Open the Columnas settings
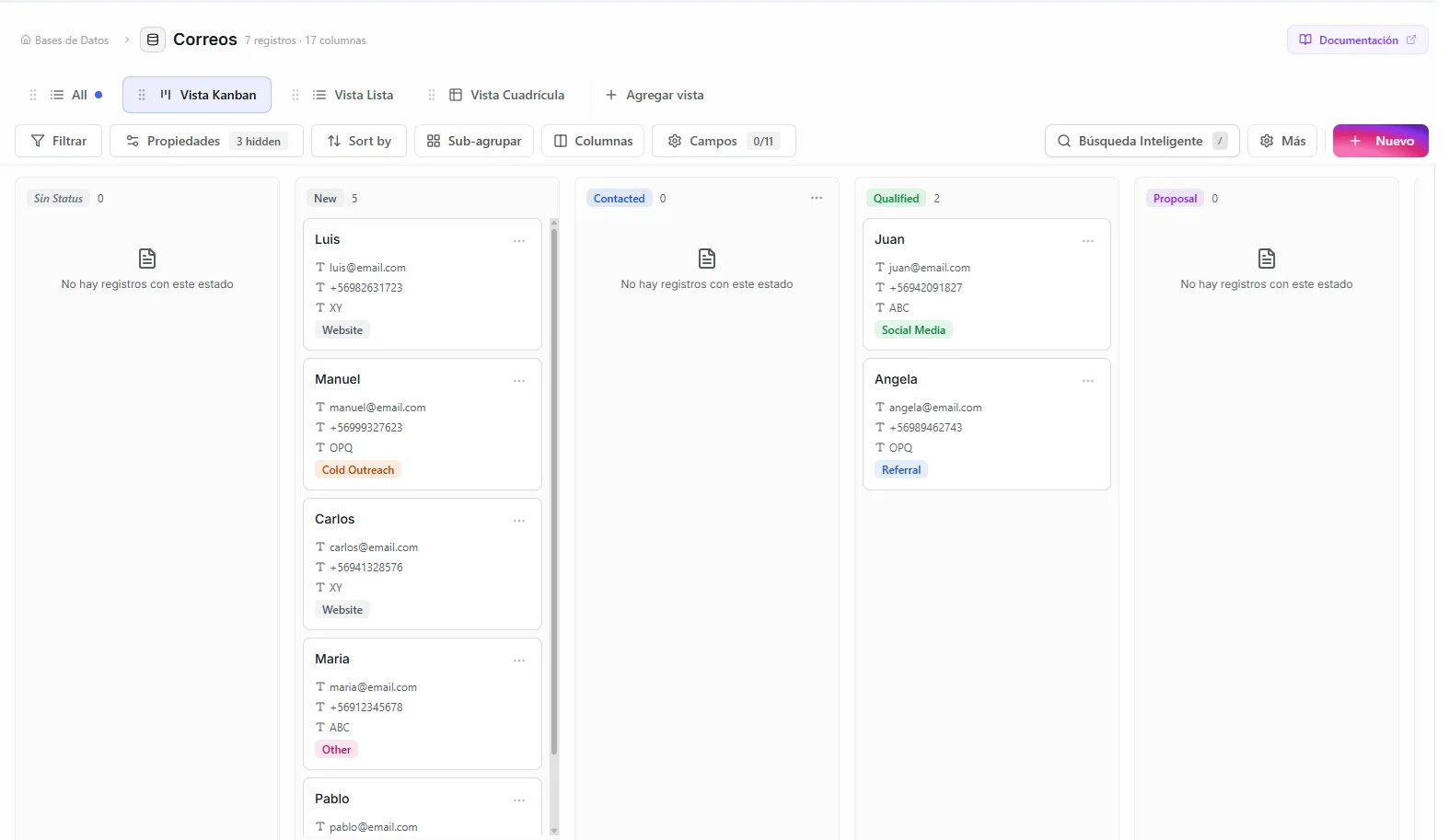Viewport: 1449px width, 840px height. (x=594, y=141)
